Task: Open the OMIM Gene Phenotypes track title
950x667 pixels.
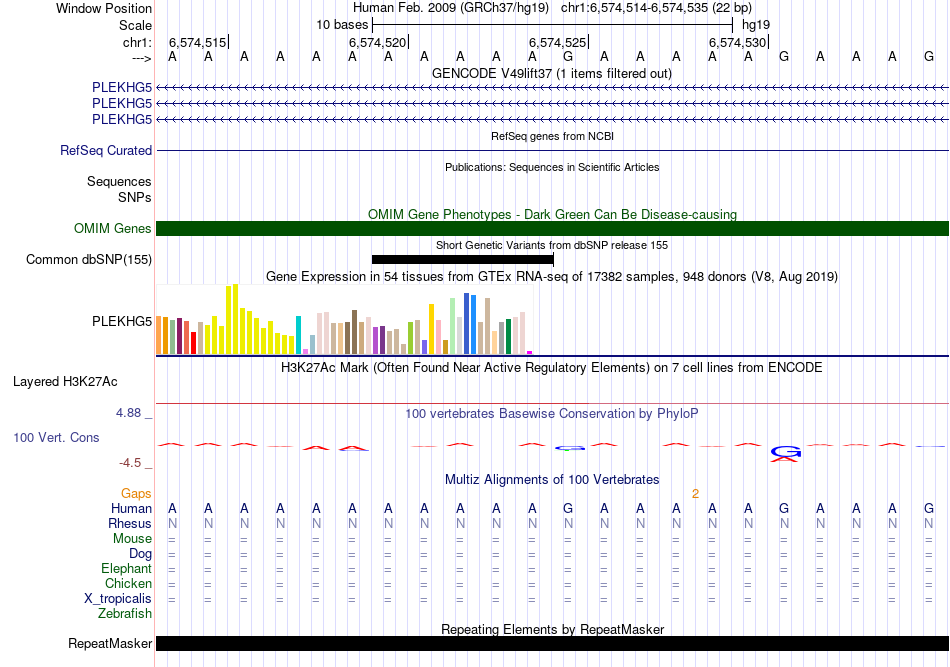Action: (552, 214)
